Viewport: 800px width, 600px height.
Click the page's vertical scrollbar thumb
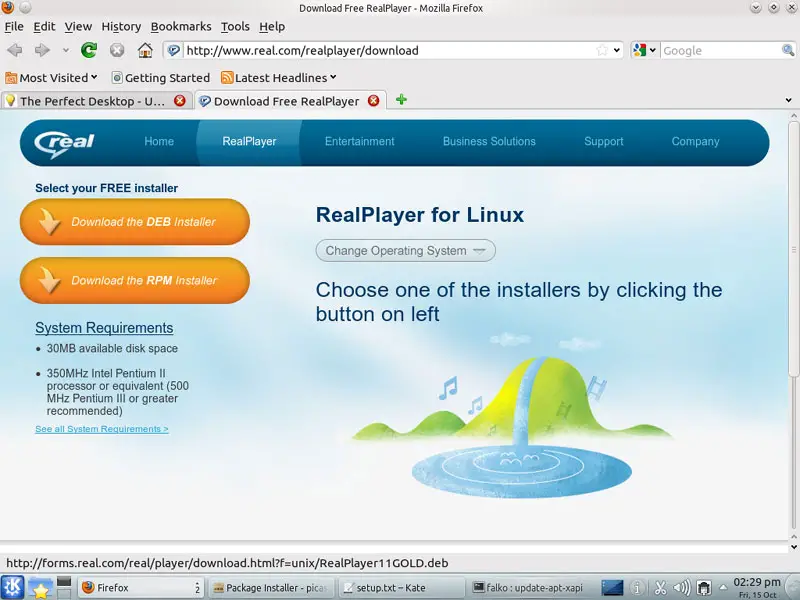point(793,249)
